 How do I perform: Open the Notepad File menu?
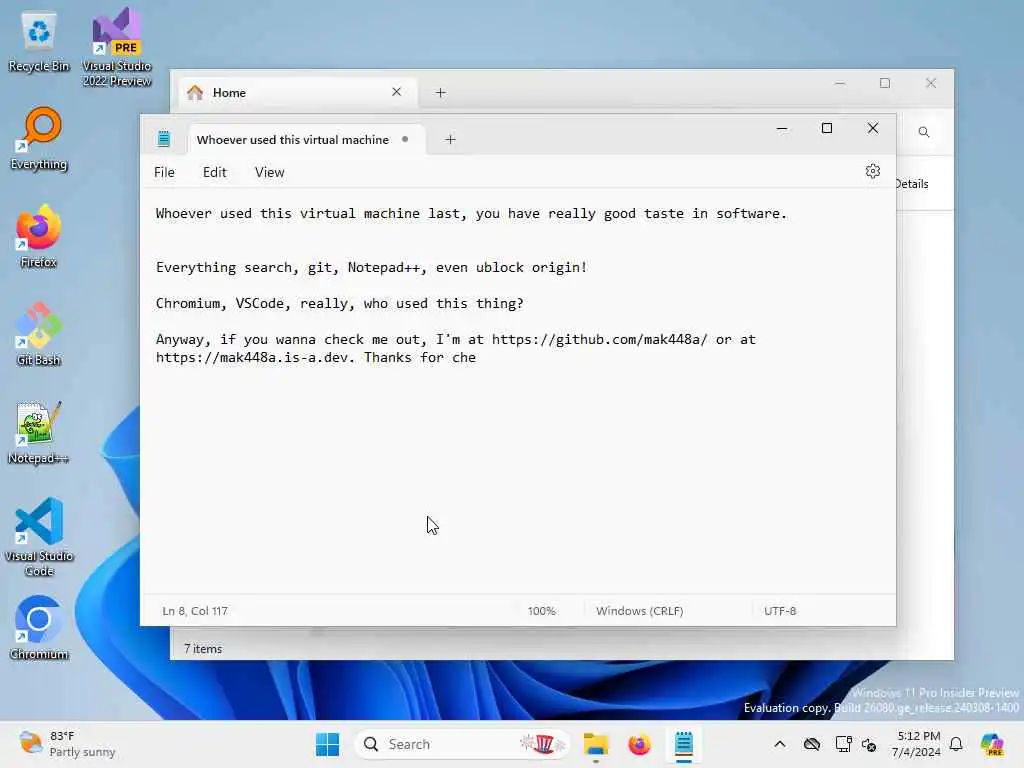pyautogui.click(x=164, y=172)
